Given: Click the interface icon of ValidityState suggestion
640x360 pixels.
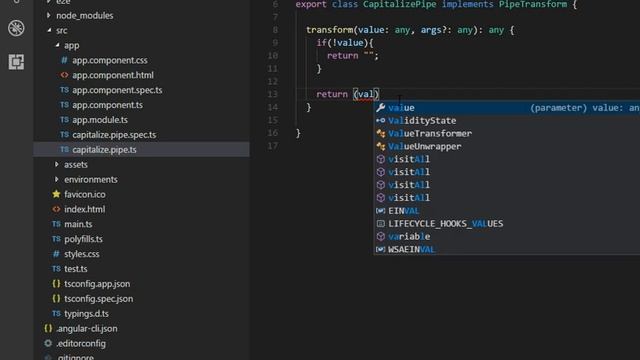Looking at the screenshot, I should pyautogui.click(x=380, y=120).
